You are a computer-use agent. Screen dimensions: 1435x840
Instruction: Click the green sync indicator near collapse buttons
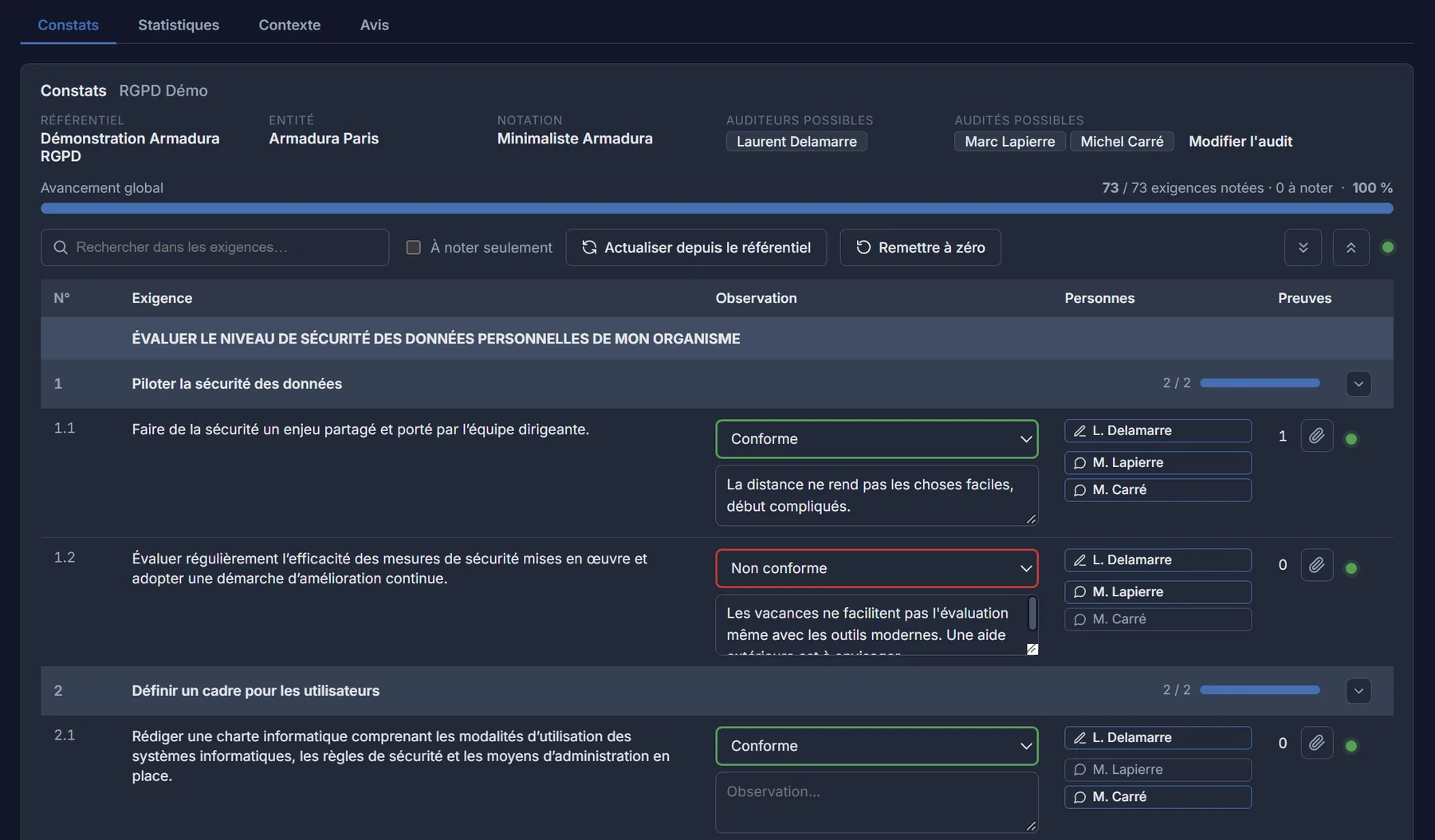point(1388,247)
